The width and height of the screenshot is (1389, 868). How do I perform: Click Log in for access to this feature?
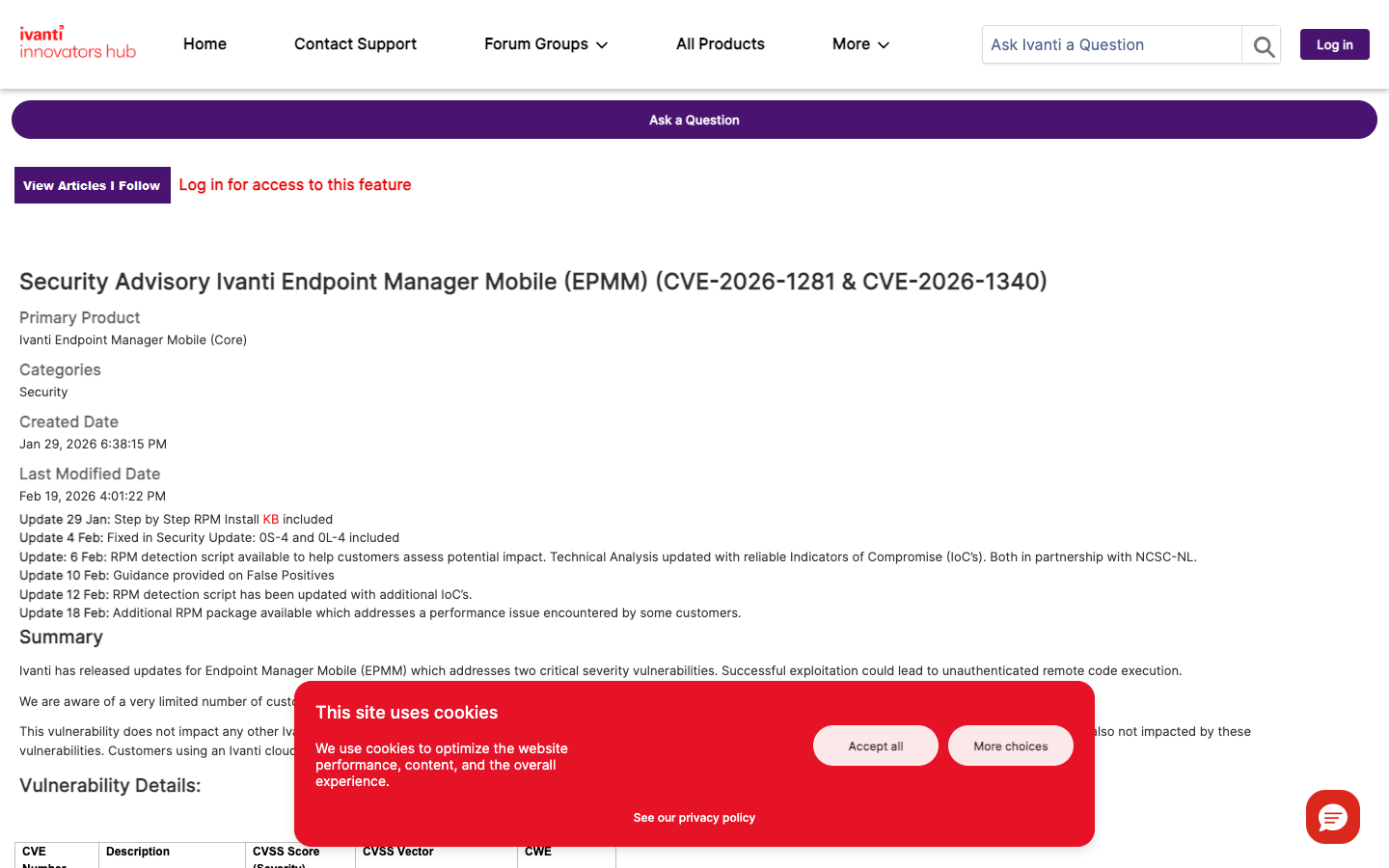click(295, 184)
